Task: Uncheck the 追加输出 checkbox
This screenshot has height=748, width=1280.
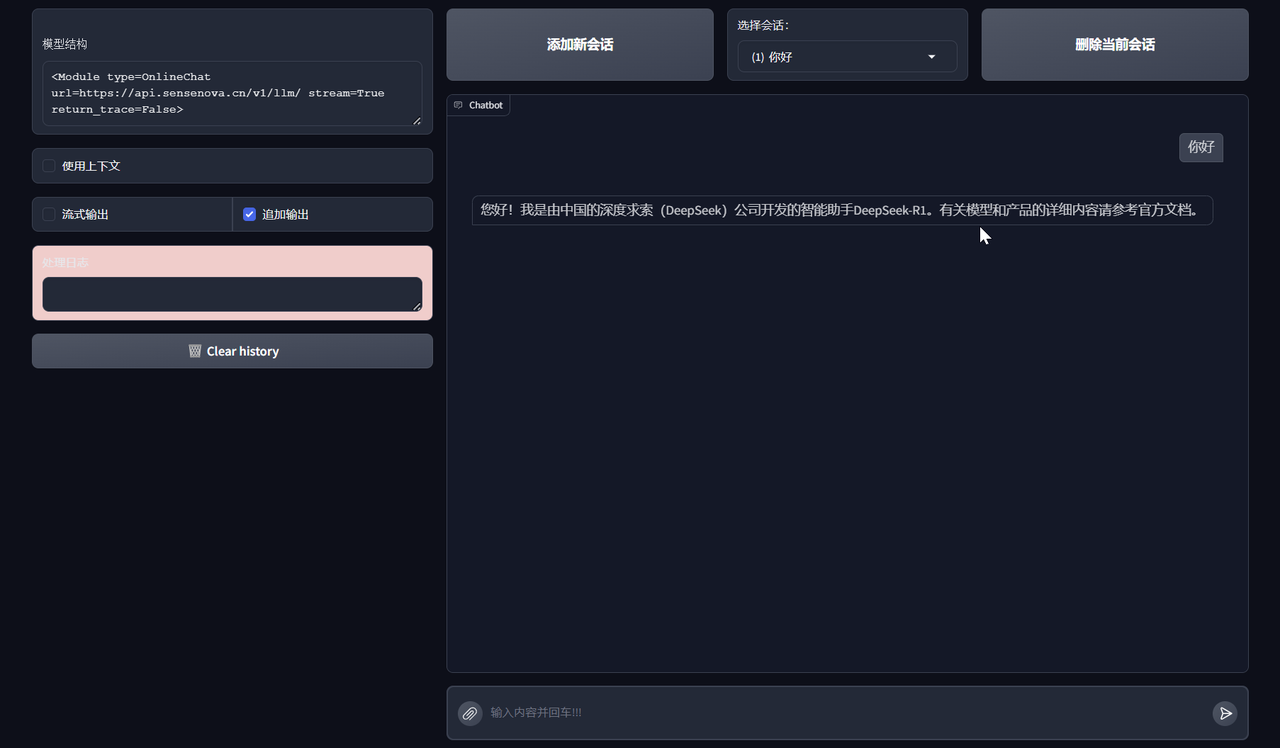Action: pos(250,214)
